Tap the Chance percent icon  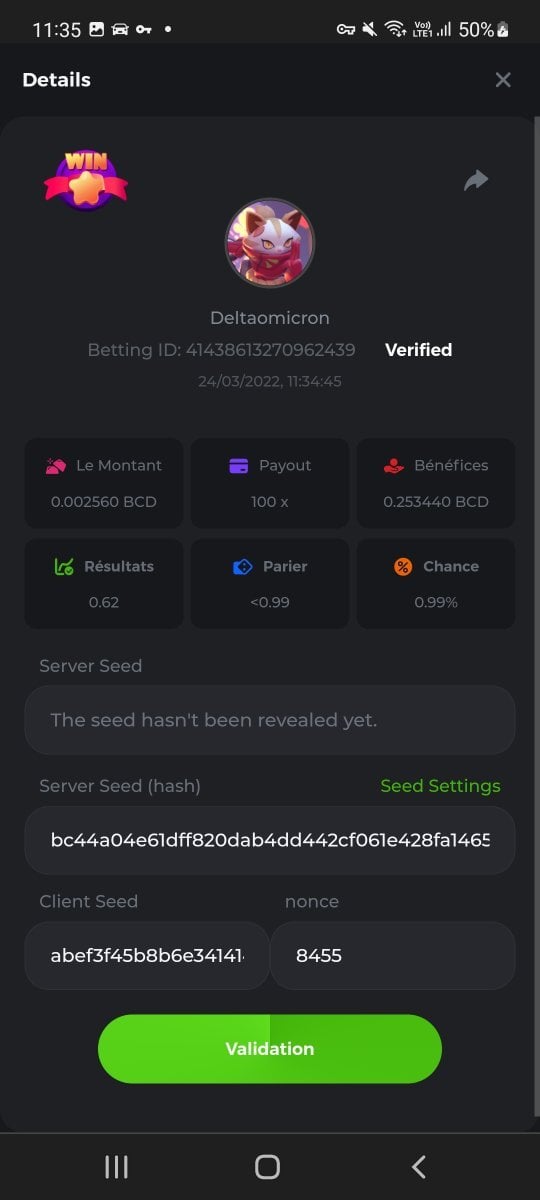pyautogui.click(x=403, y=566)
